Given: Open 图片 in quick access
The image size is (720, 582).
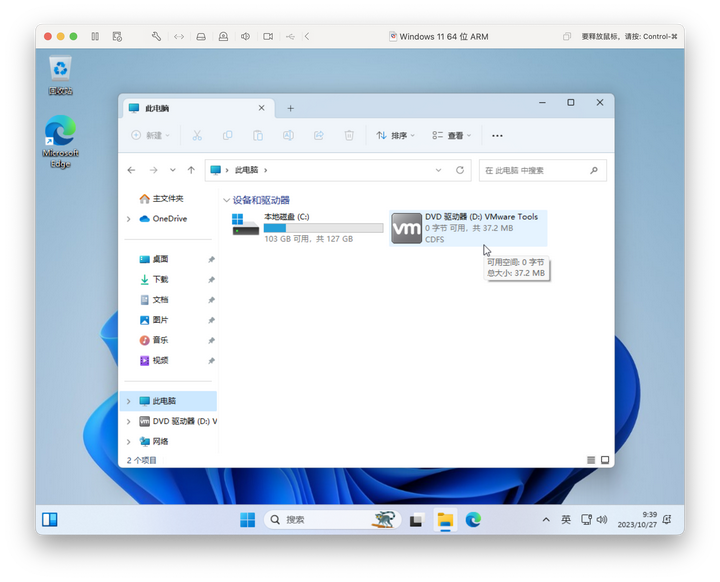Looking at the screenshot, I should [154, 320].
